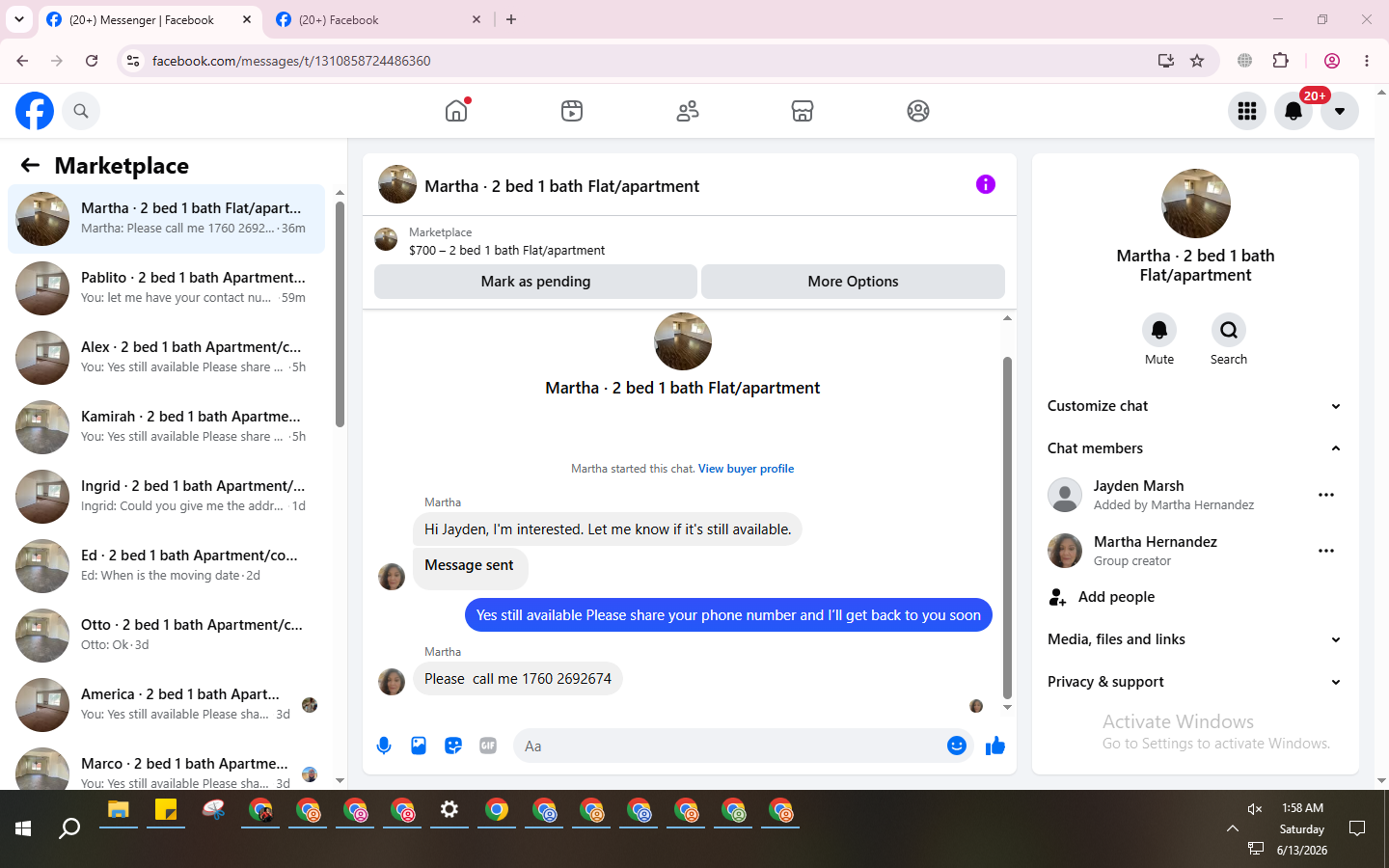The image size is (1389, 868).
Task: Open Windows taskbar search
Action: click(x=69, y=828)
